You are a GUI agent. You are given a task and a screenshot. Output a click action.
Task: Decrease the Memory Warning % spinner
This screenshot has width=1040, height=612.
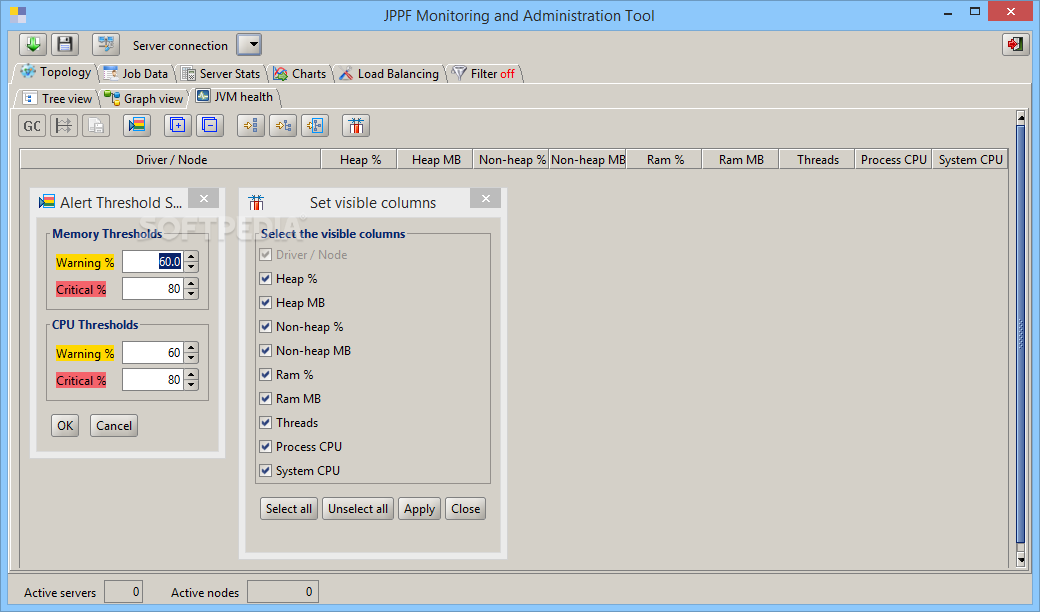(191, 267)
